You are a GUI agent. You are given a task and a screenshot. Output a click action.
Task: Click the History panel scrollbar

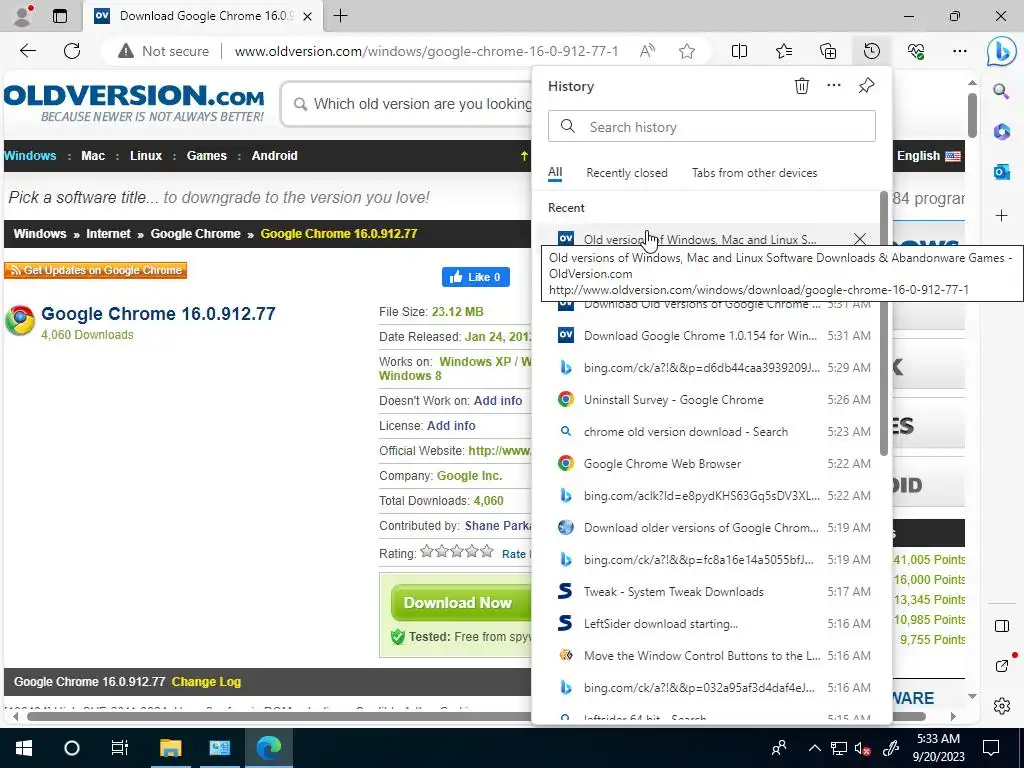(x=884, y=323)
